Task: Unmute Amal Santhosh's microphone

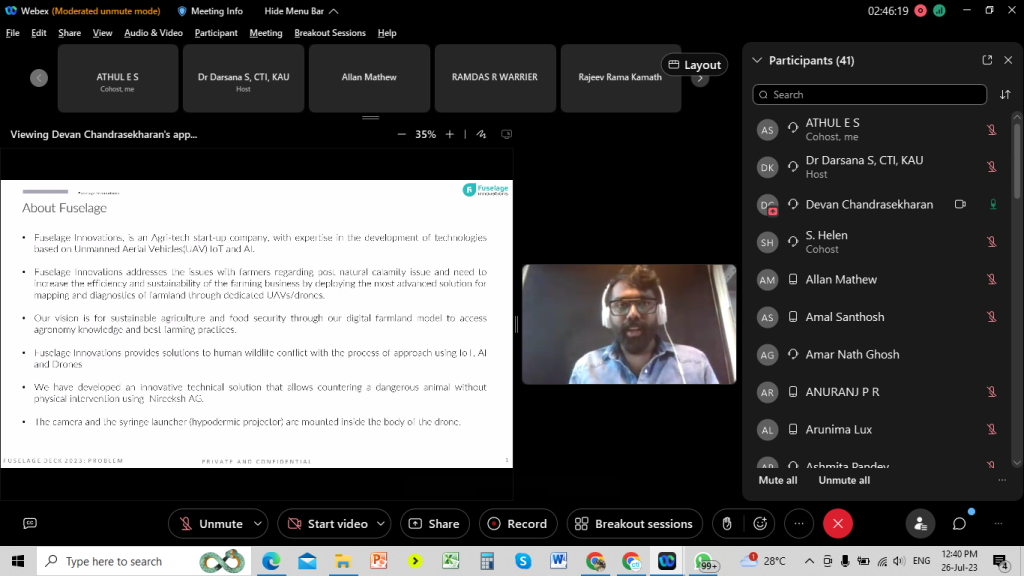Action: point(991,317)
